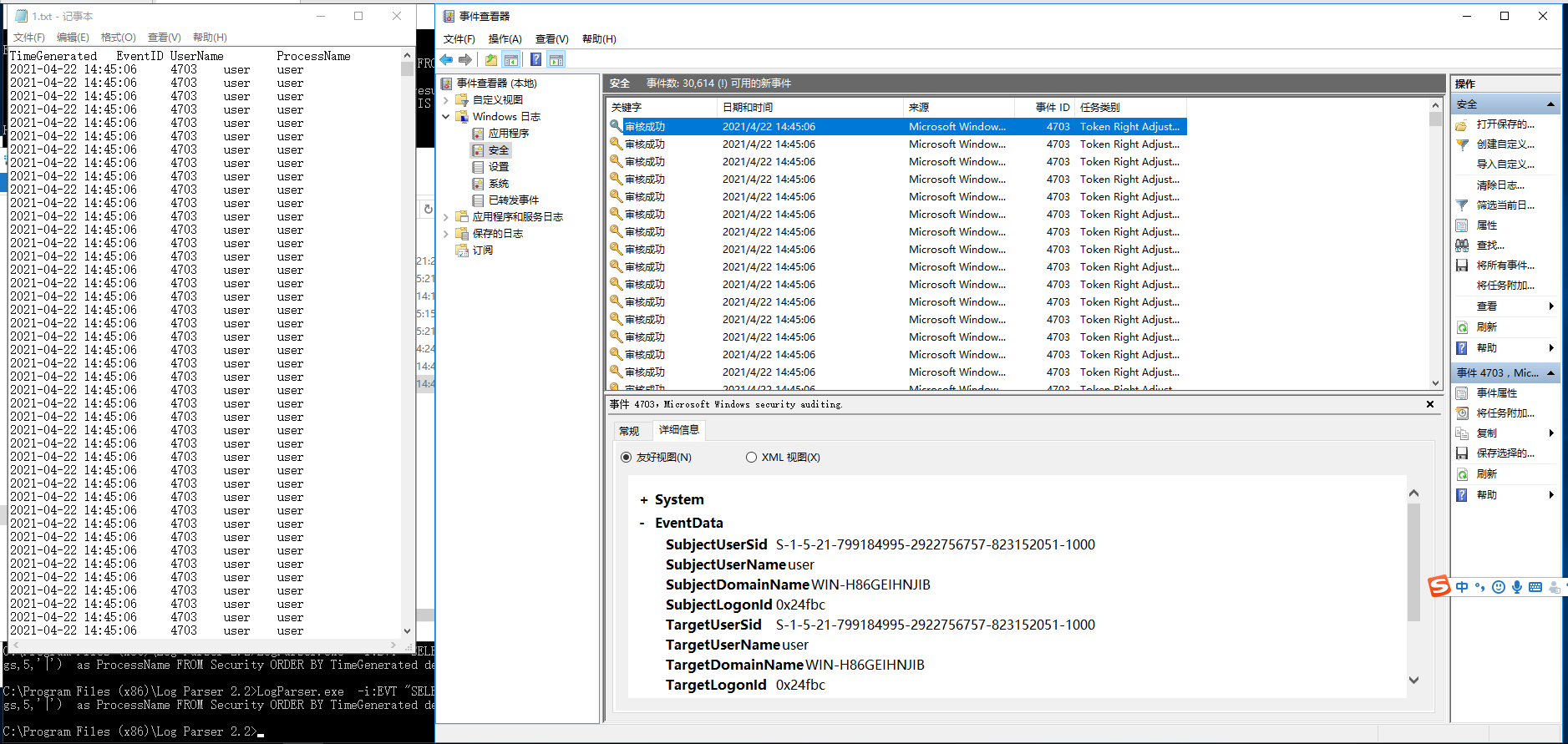
Task: Click the Sogou input method S logo
Action: pyautogui.click(x=1439, y=586)
